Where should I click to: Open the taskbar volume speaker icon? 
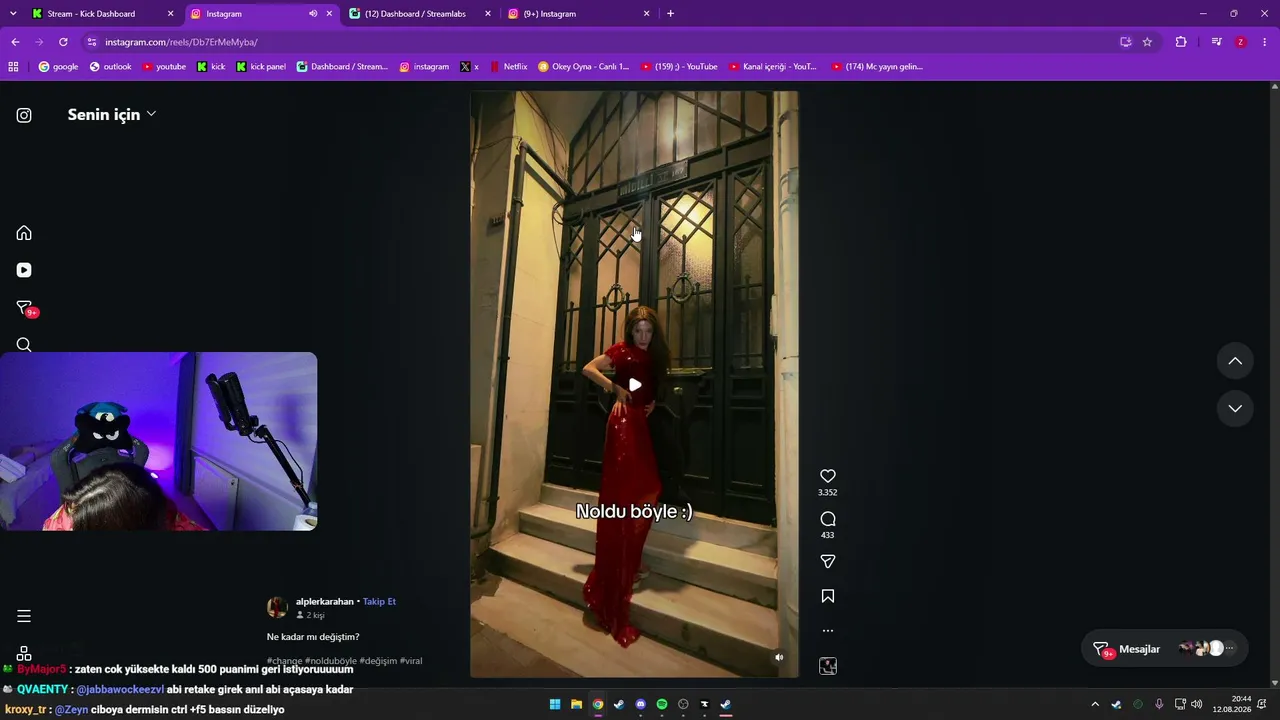(x=1197, y=705)
